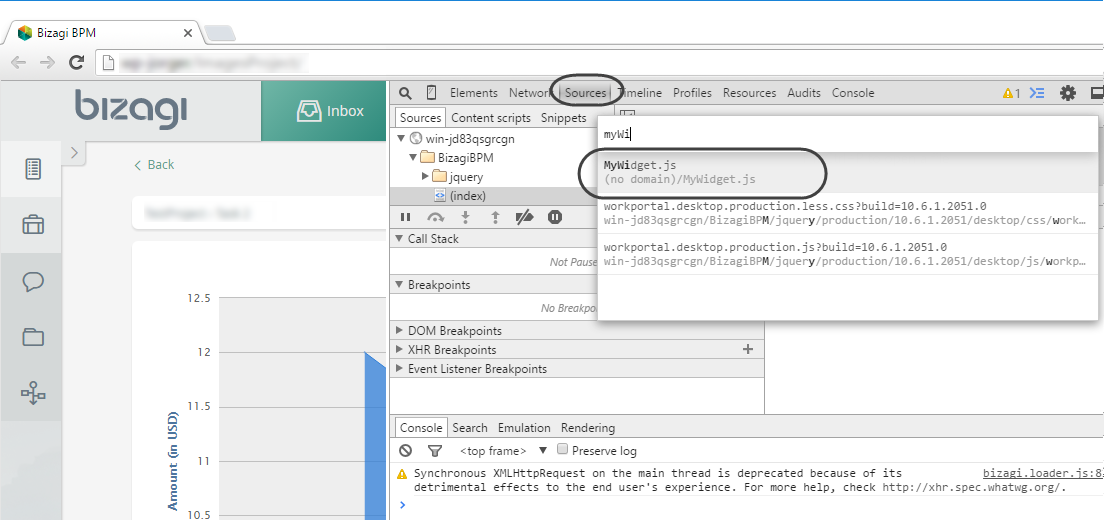Viewport: 1104px width, 520px height.
Task: Choose MyWidget.js search result
Action: [x=847, y=172]
